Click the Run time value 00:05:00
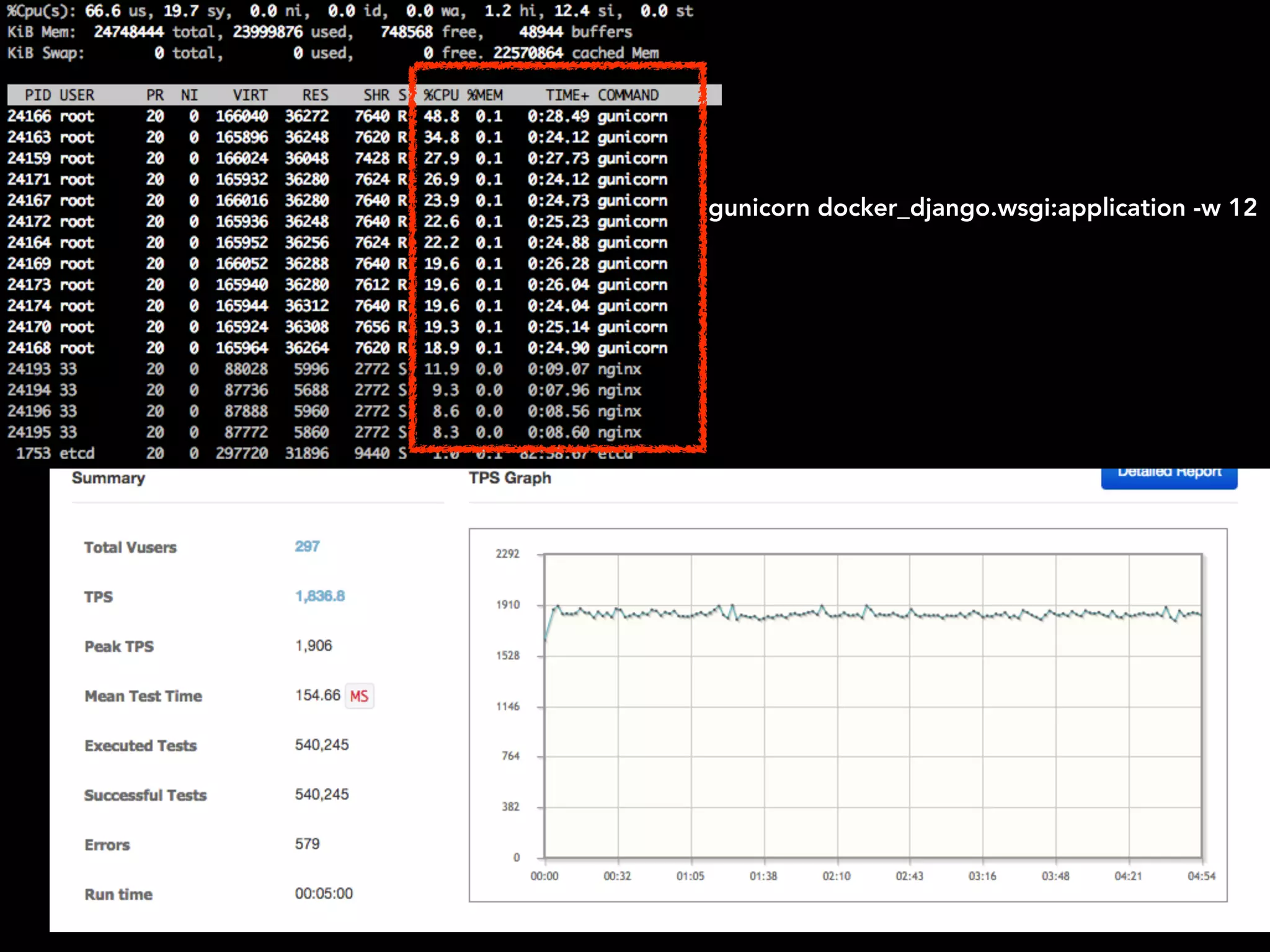The image size is (1270, 952). tap(324, 894)
